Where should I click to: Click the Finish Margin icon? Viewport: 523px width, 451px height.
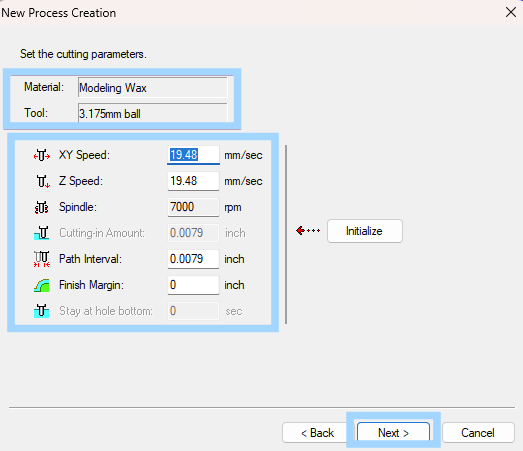coord(42,286)
